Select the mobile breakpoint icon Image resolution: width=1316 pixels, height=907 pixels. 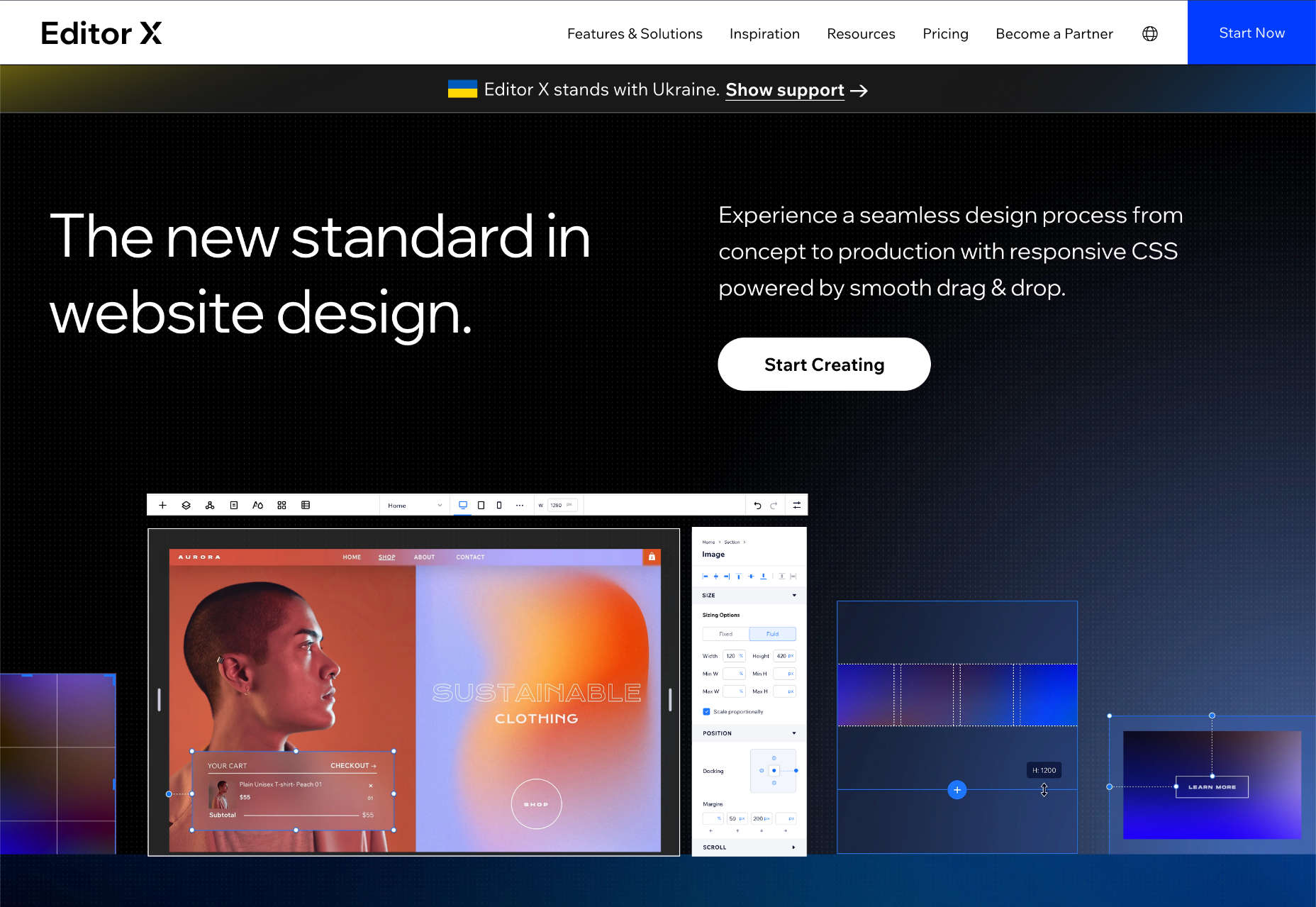pos(499,505)
